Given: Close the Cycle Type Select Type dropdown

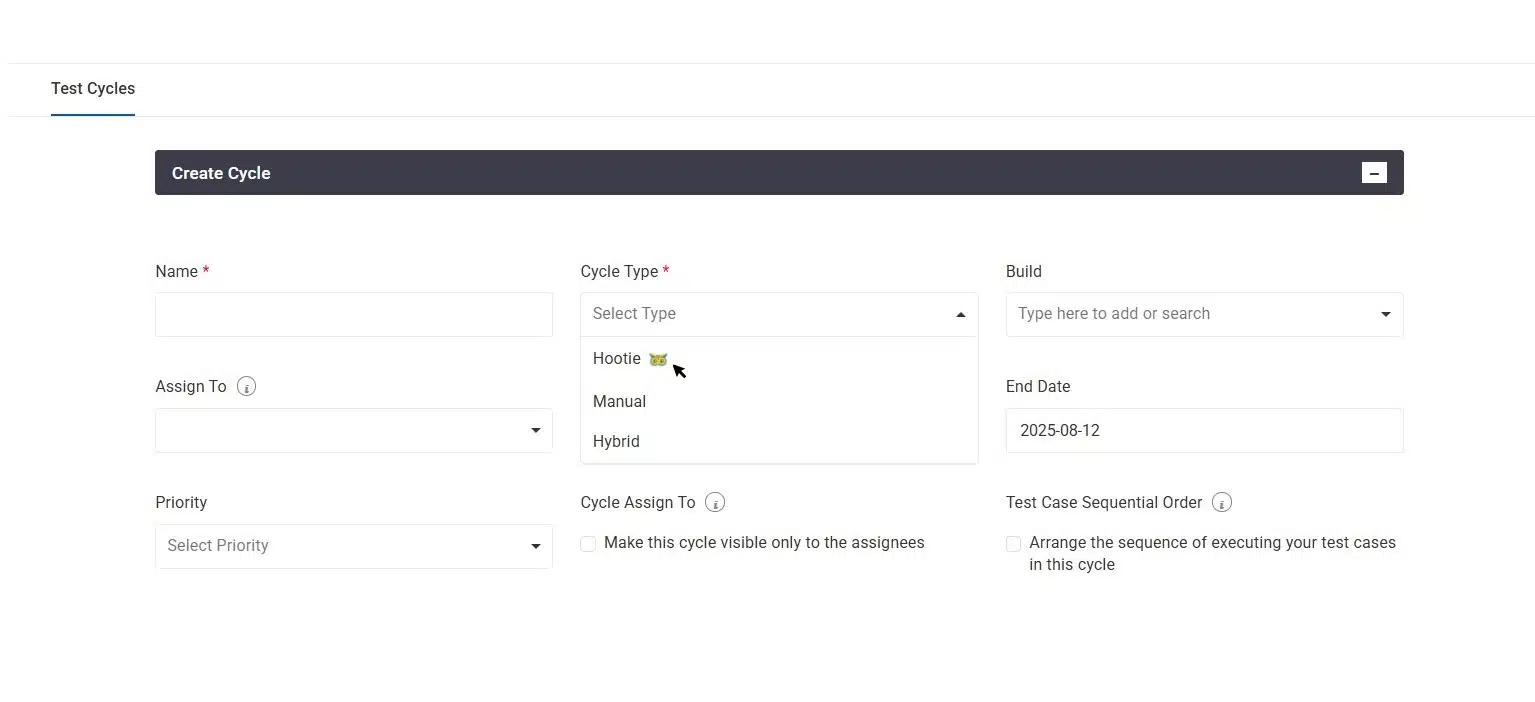Looking at the screenshot, I should coord(960,315).
